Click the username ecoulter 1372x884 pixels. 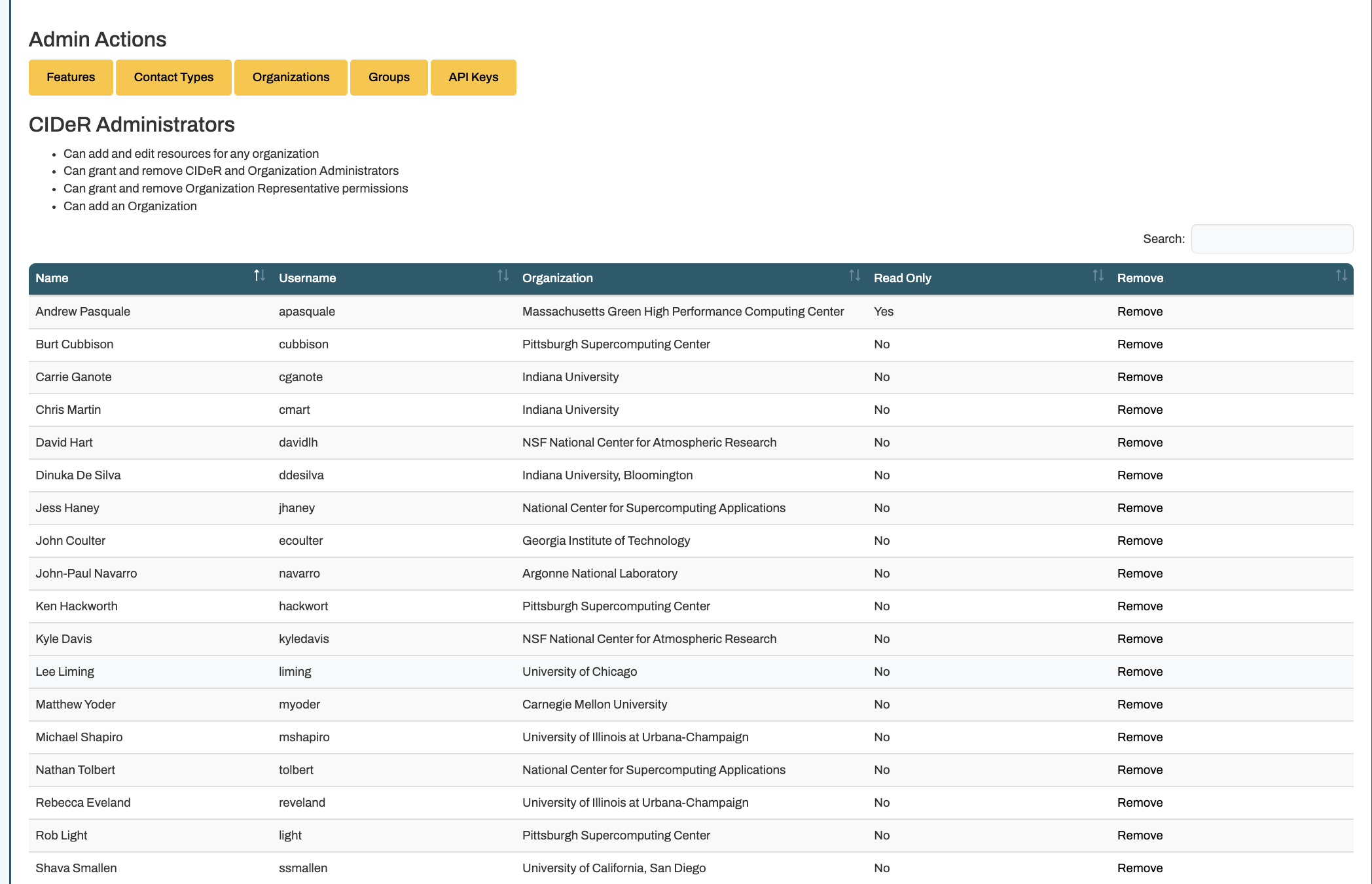(x=300, y=541)
